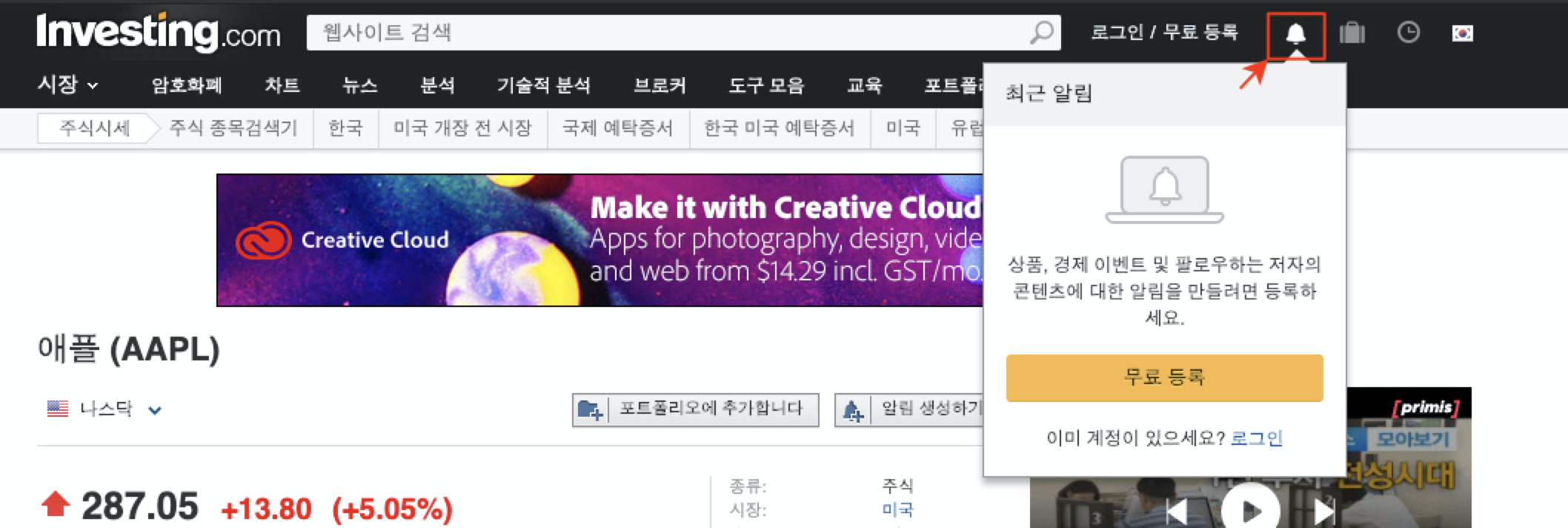Go to 주식 종목검색기 sub-tab
The width and height of the screenshot is (1568, 528).
[233, 128]
